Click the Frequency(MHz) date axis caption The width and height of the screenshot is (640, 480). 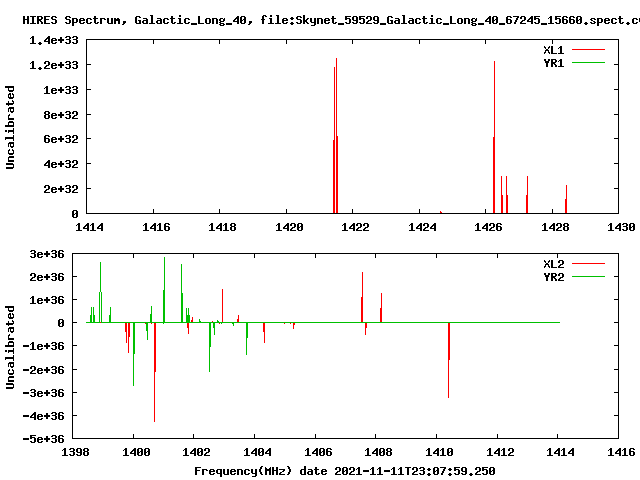[344, 471]
